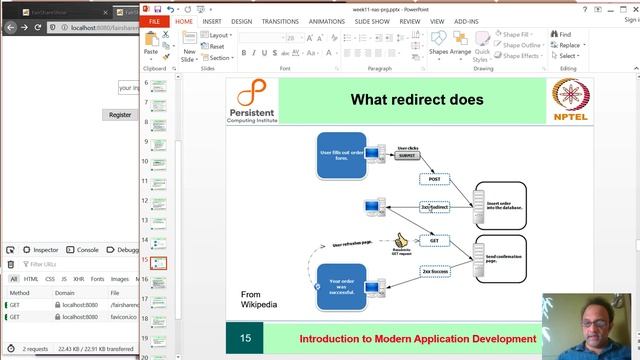Open the FILE backstage tab
The height and width of the screenshot is (360, 640).
[x=154, y=22]
